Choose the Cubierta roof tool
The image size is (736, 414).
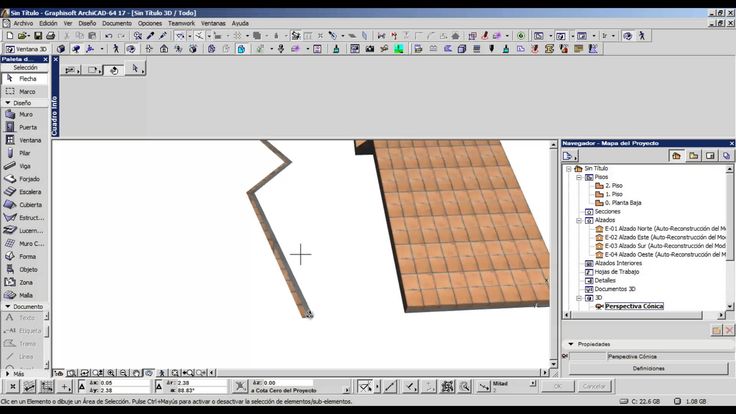[x=25, y=204]
